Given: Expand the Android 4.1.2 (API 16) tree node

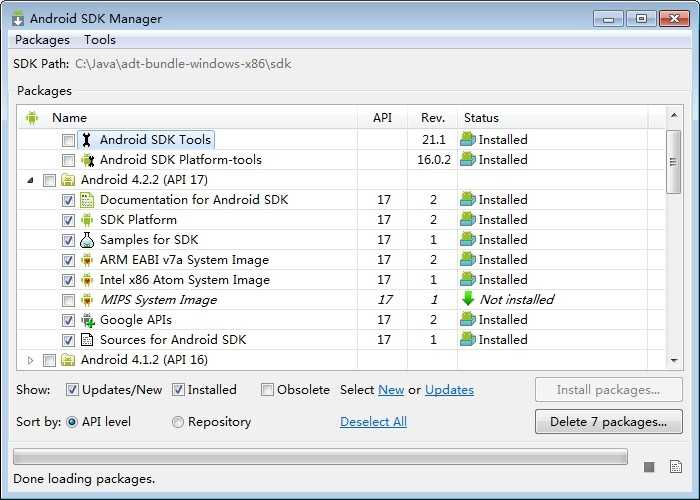Looking at the screenshot, I should (x=30, y=360).
